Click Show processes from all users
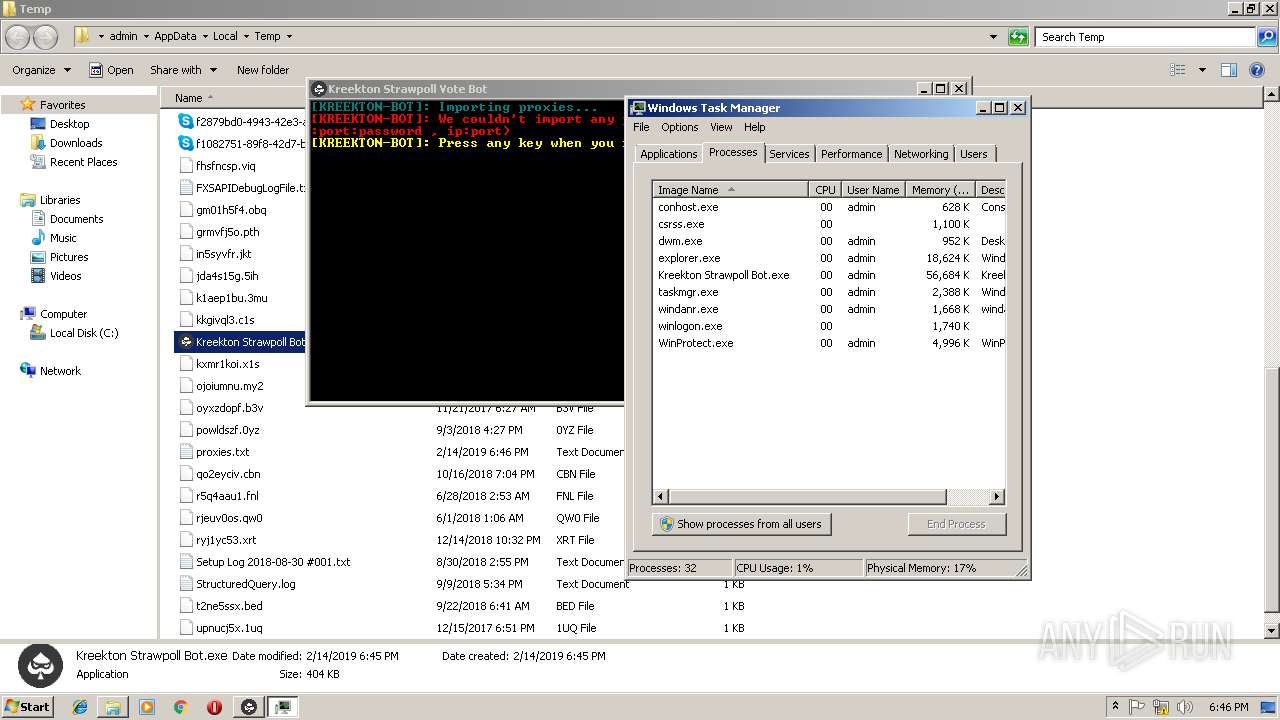Screen dimensions: 1280x720 (741, 524)
